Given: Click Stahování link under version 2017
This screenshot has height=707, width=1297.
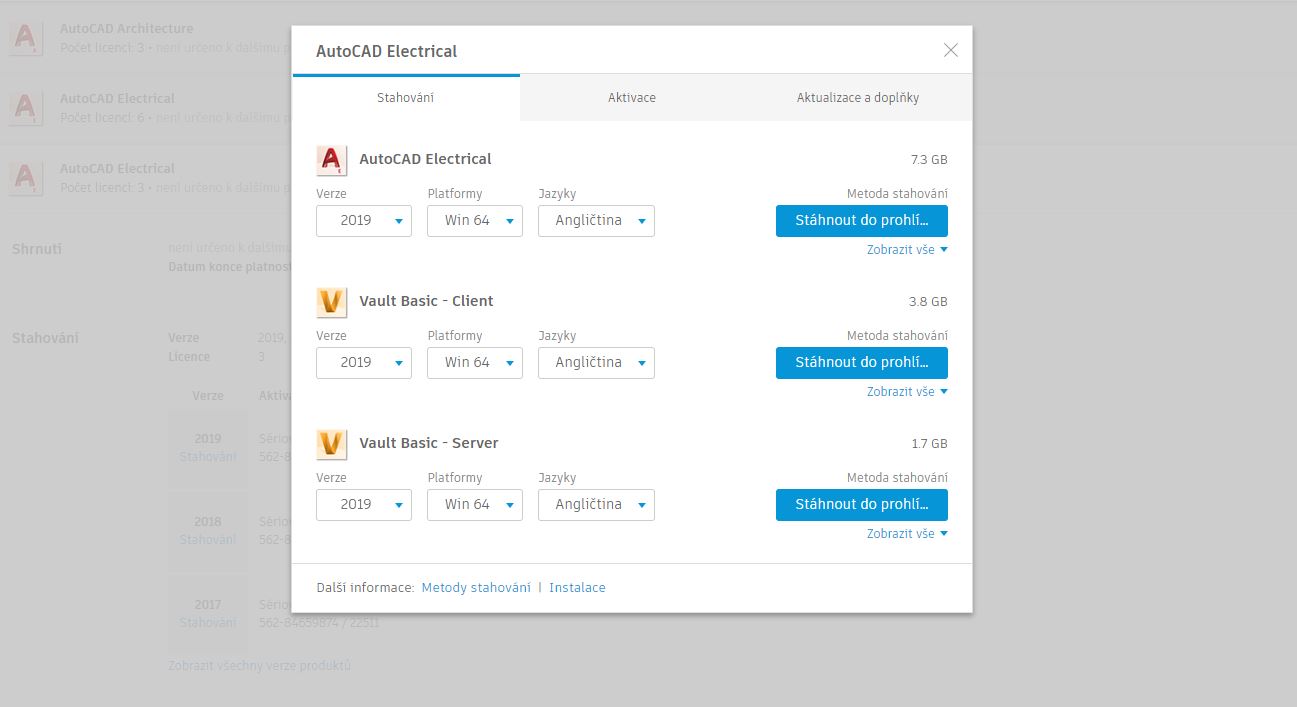Looking at the screenshot, I should 208,623.
